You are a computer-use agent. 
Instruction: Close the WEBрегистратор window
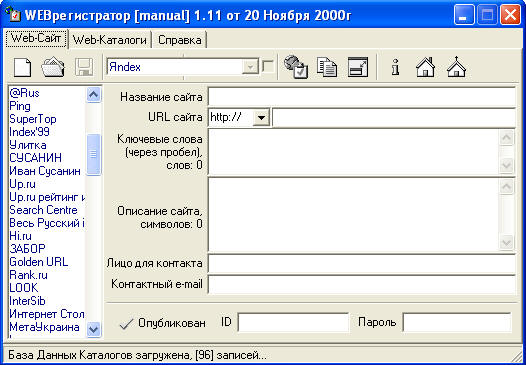[510, 15]
